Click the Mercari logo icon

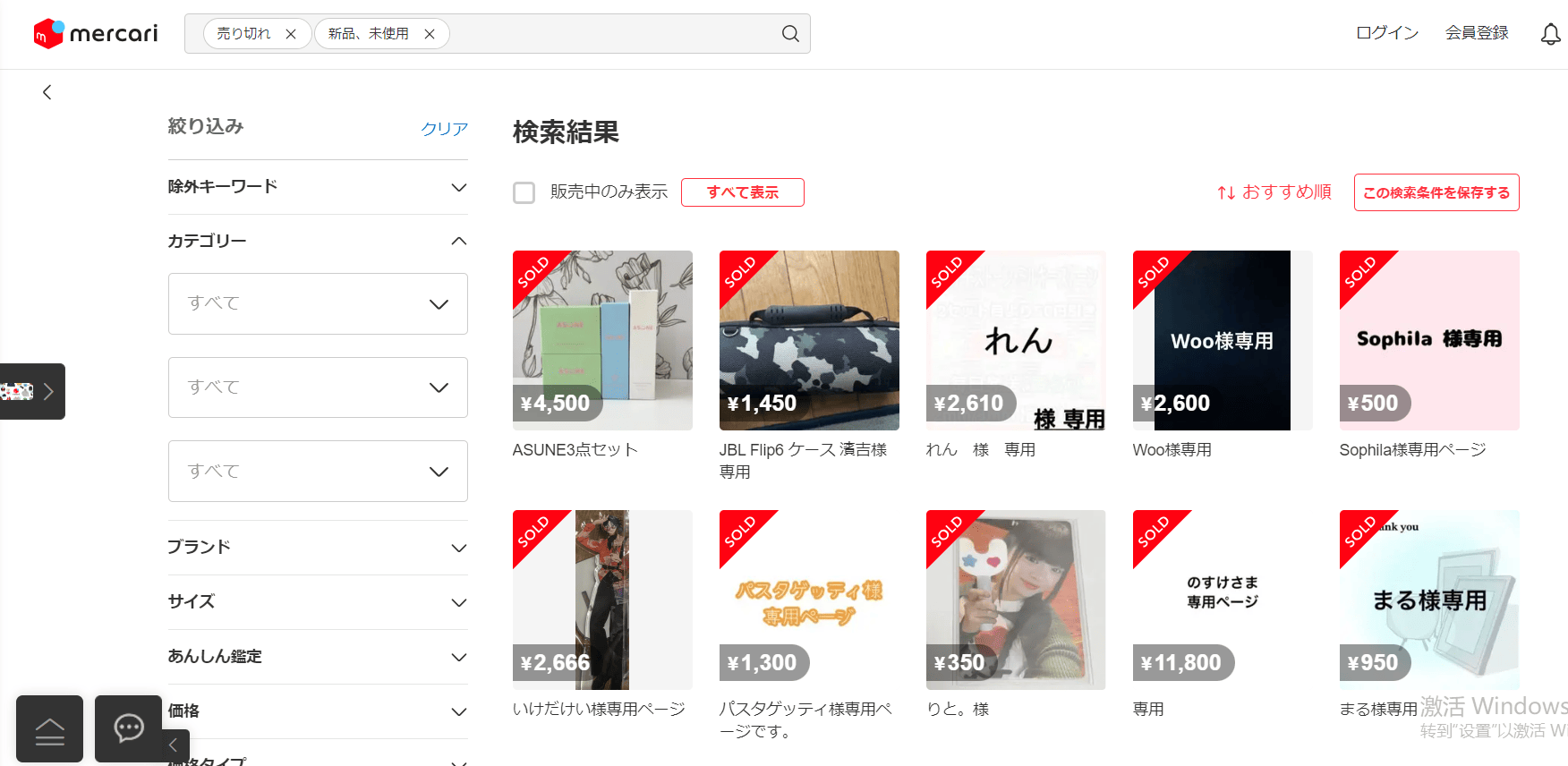coord(48,34)
